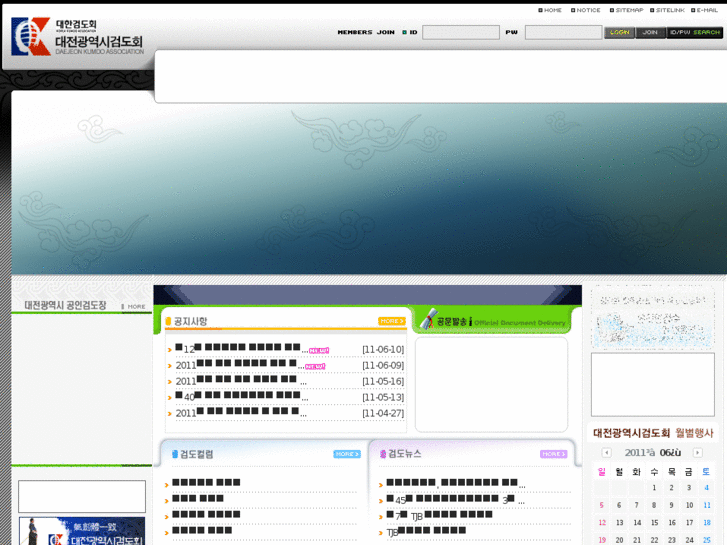This screenshot has height=545, width=727.
Task: Focus the PW password field
Action: (563, 32)
